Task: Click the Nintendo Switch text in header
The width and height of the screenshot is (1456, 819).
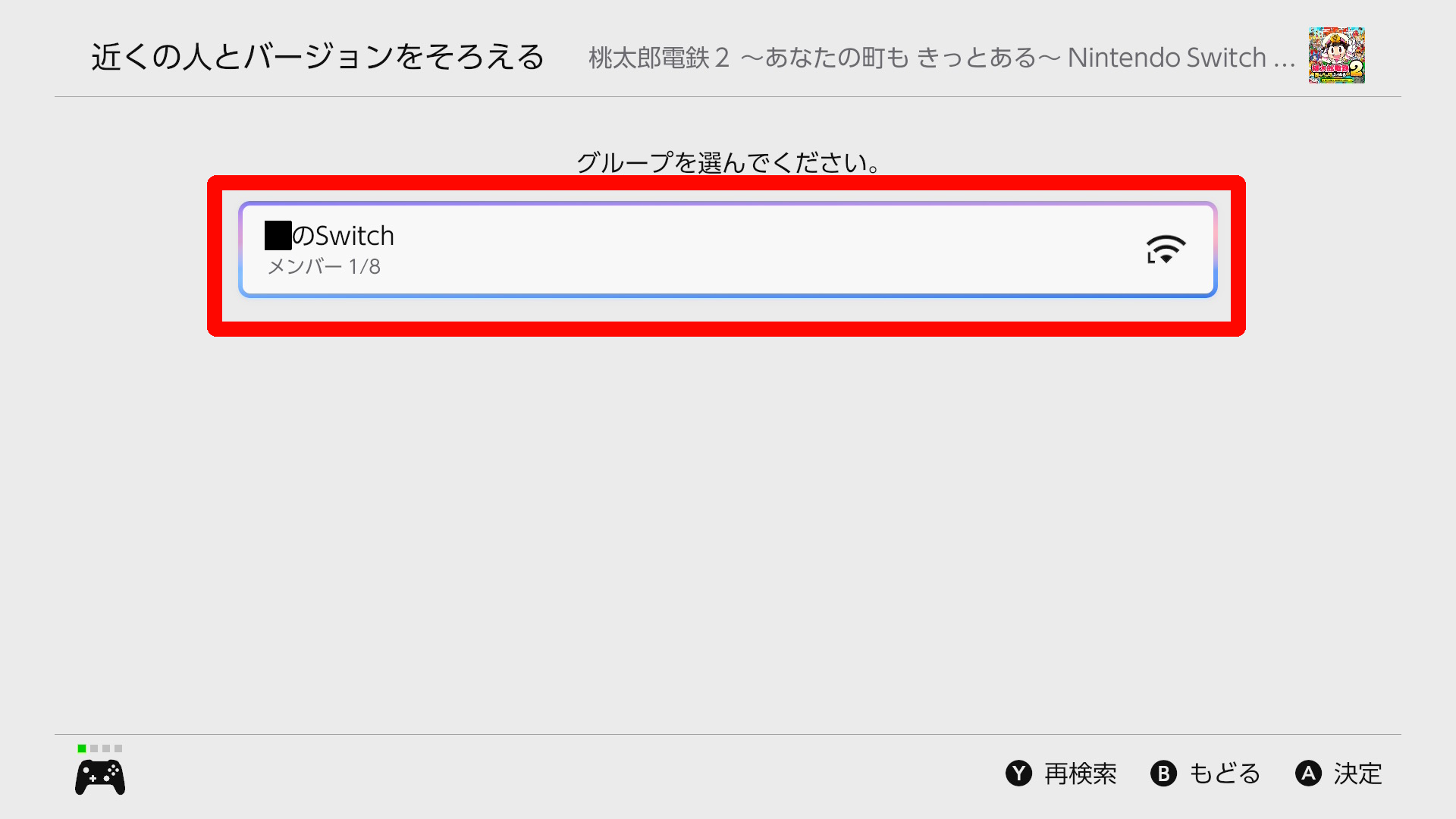Action: pyautogui.click(x=1166, y=58)
